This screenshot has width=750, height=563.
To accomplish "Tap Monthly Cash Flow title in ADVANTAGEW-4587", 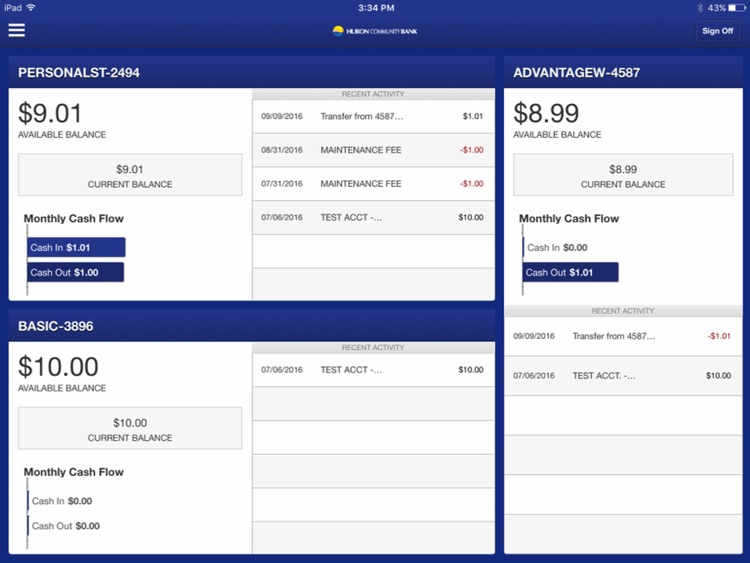I will 569,219.
